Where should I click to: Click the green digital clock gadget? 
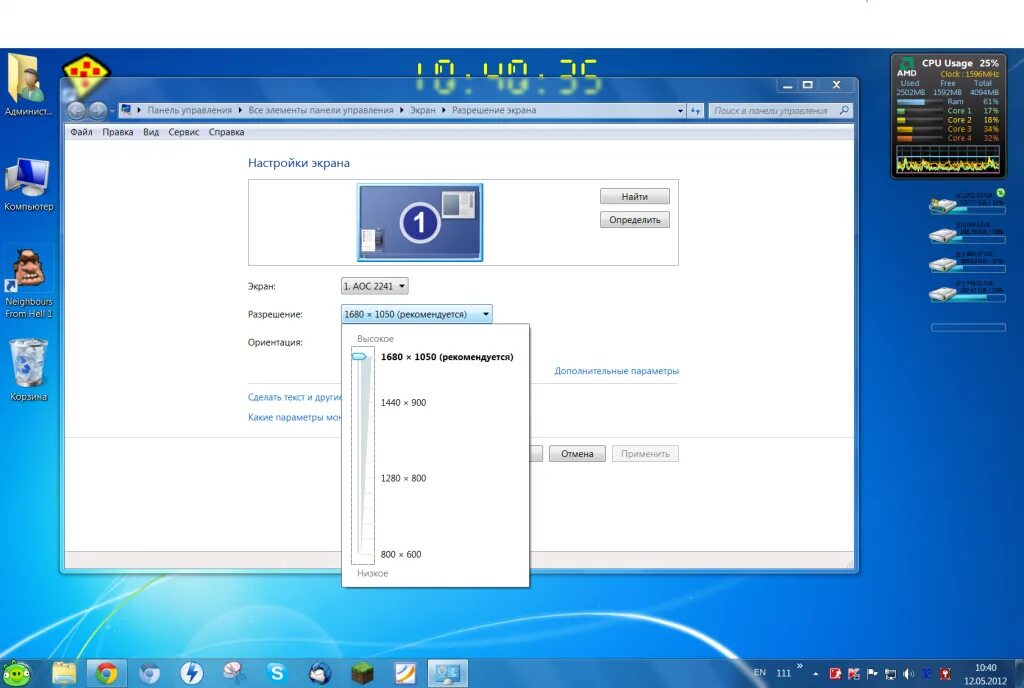pyautogui.click(x=507, y=77)
